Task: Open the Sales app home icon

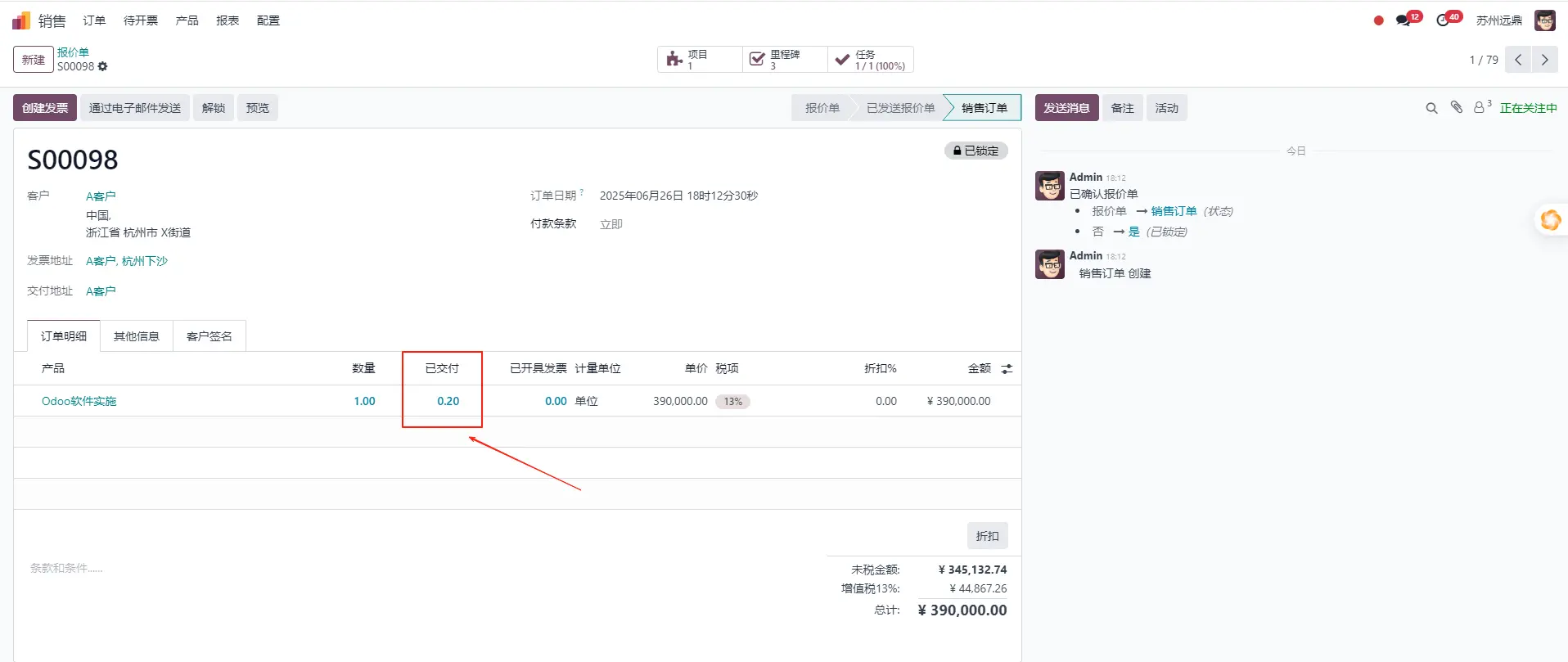Action: click(21, 20)
